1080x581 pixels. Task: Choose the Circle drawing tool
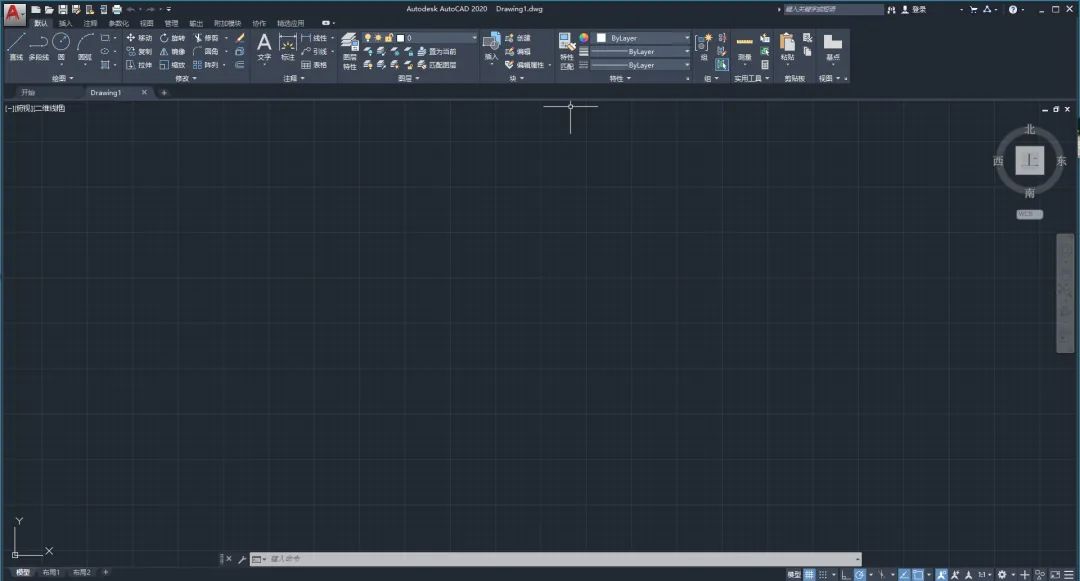click(61, 47)
